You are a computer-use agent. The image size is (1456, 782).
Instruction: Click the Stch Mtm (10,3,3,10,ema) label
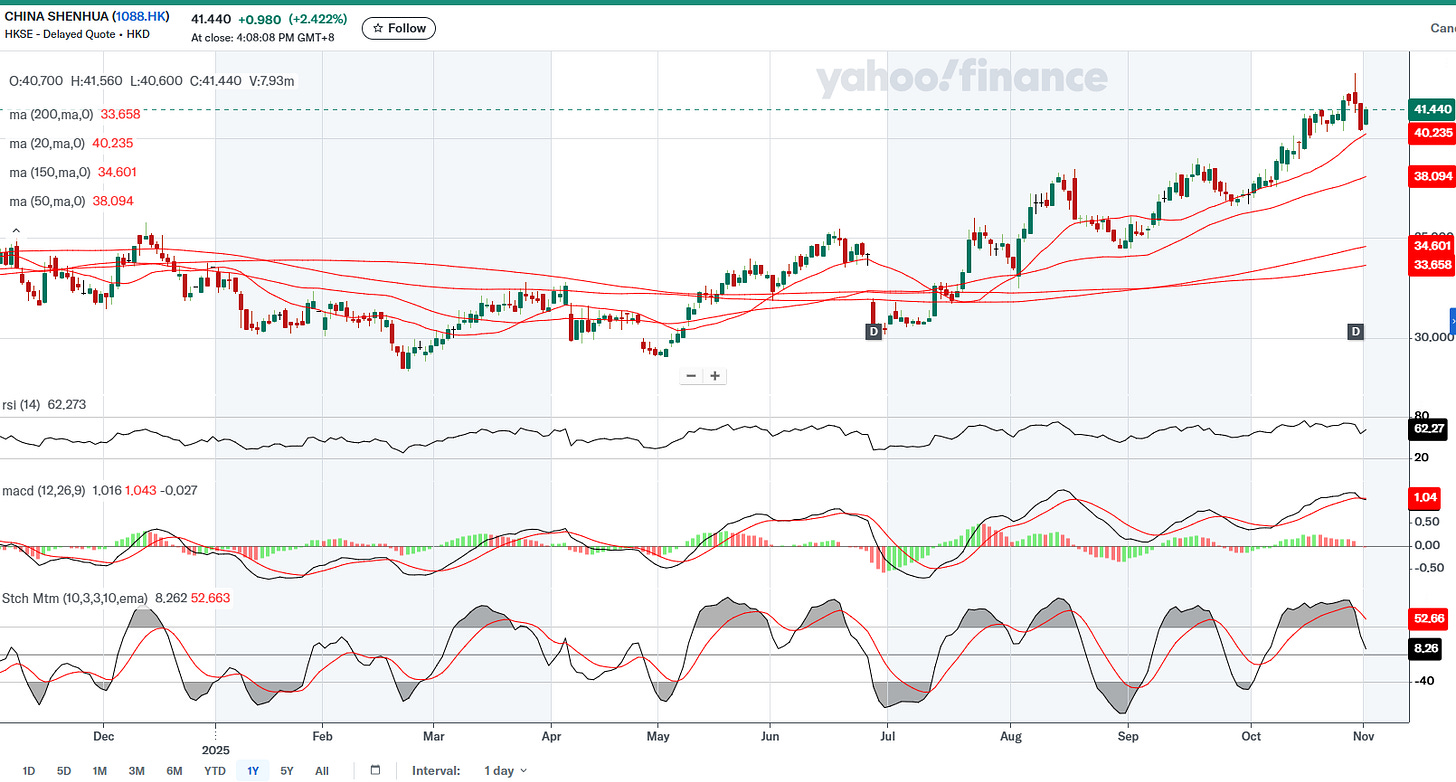pos(75,598)
